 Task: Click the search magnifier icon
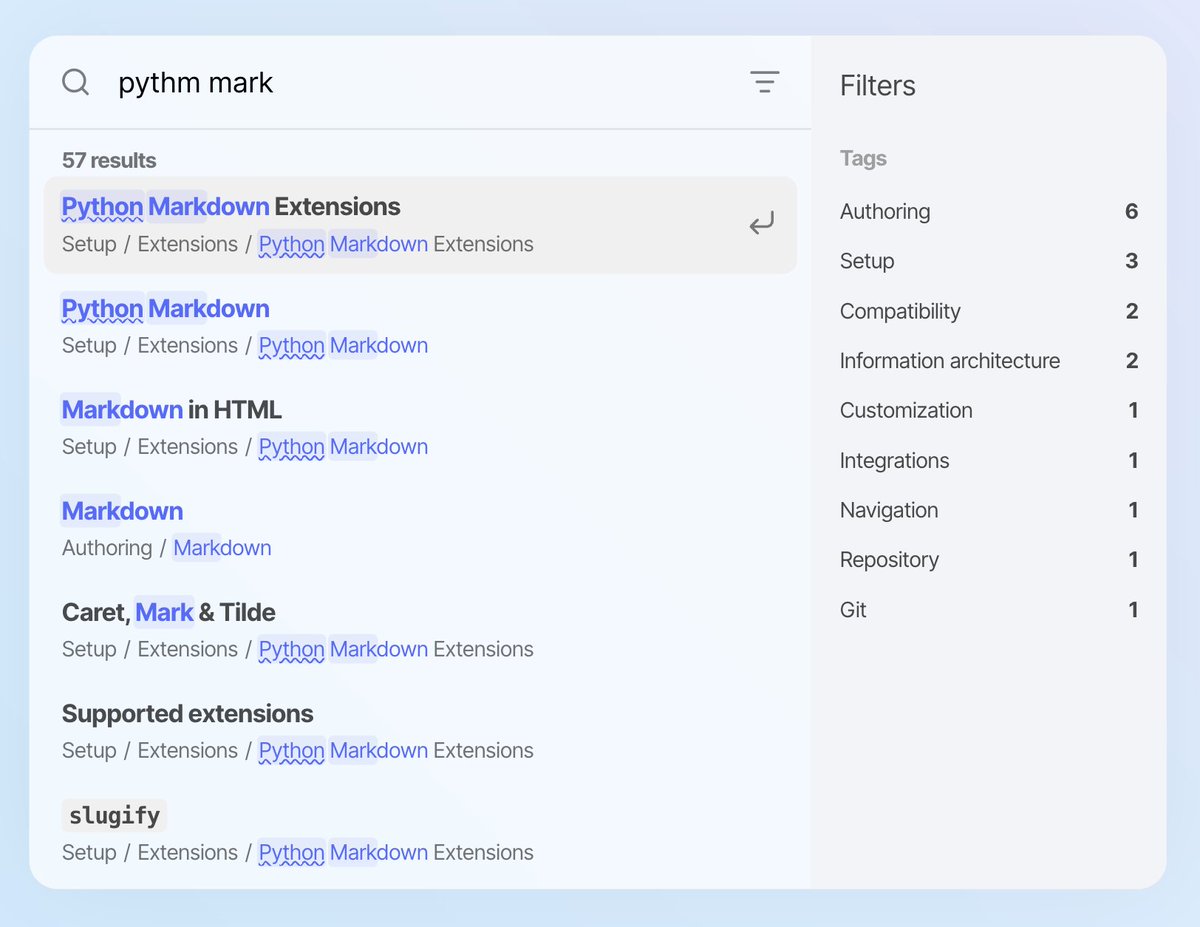click(76, 82)
